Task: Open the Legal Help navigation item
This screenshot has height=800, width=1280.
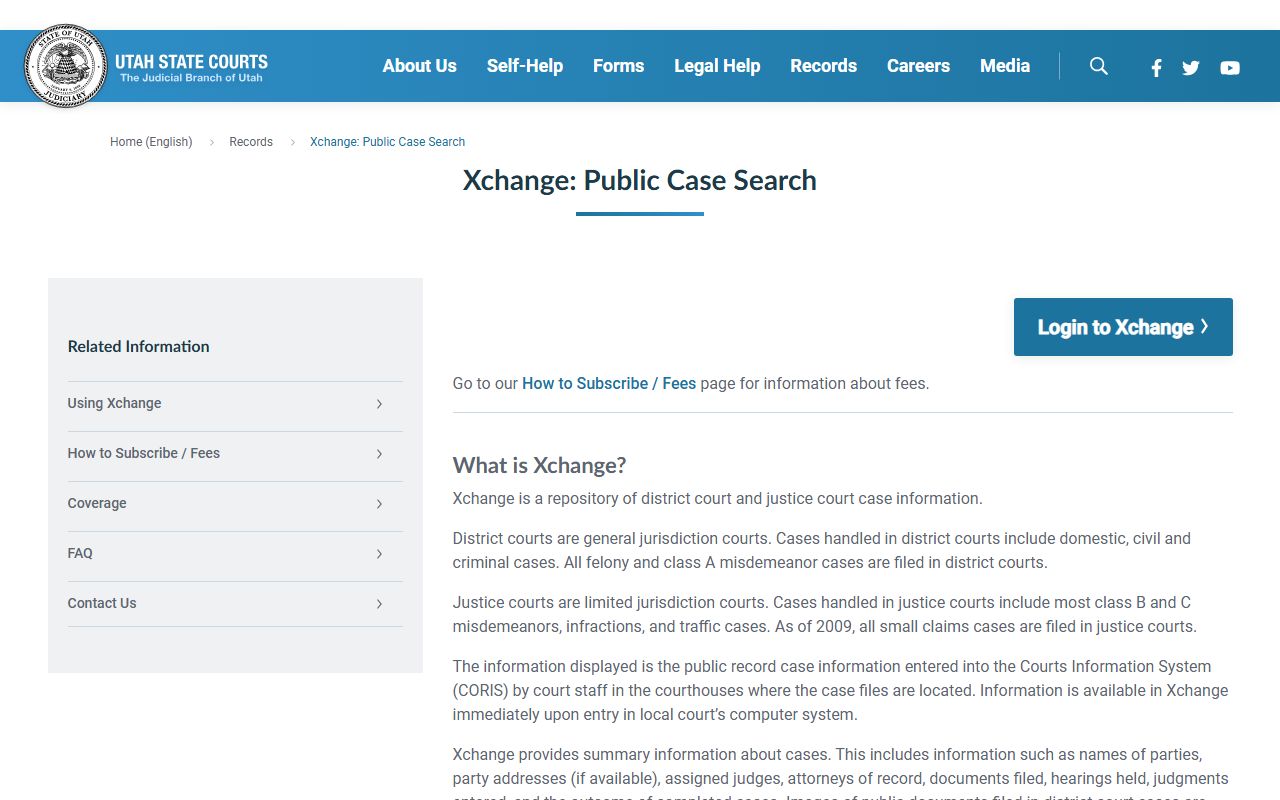Action: 717,66
